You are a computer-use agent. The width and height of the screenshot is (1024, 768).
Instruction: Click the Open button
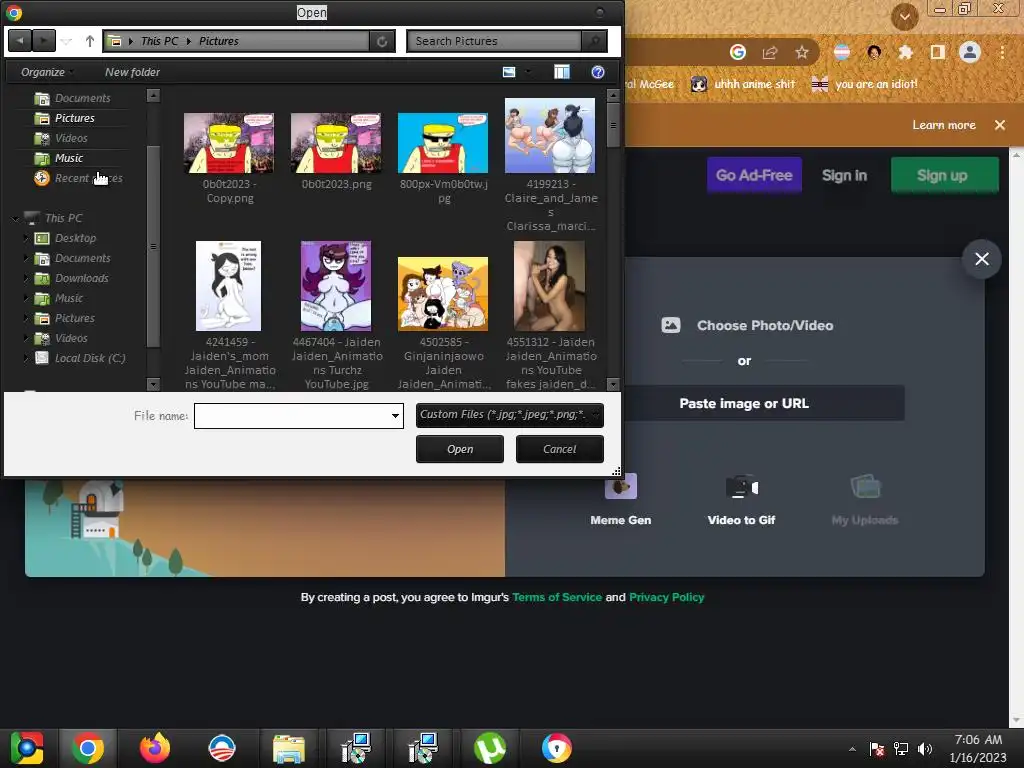(460, 449)
